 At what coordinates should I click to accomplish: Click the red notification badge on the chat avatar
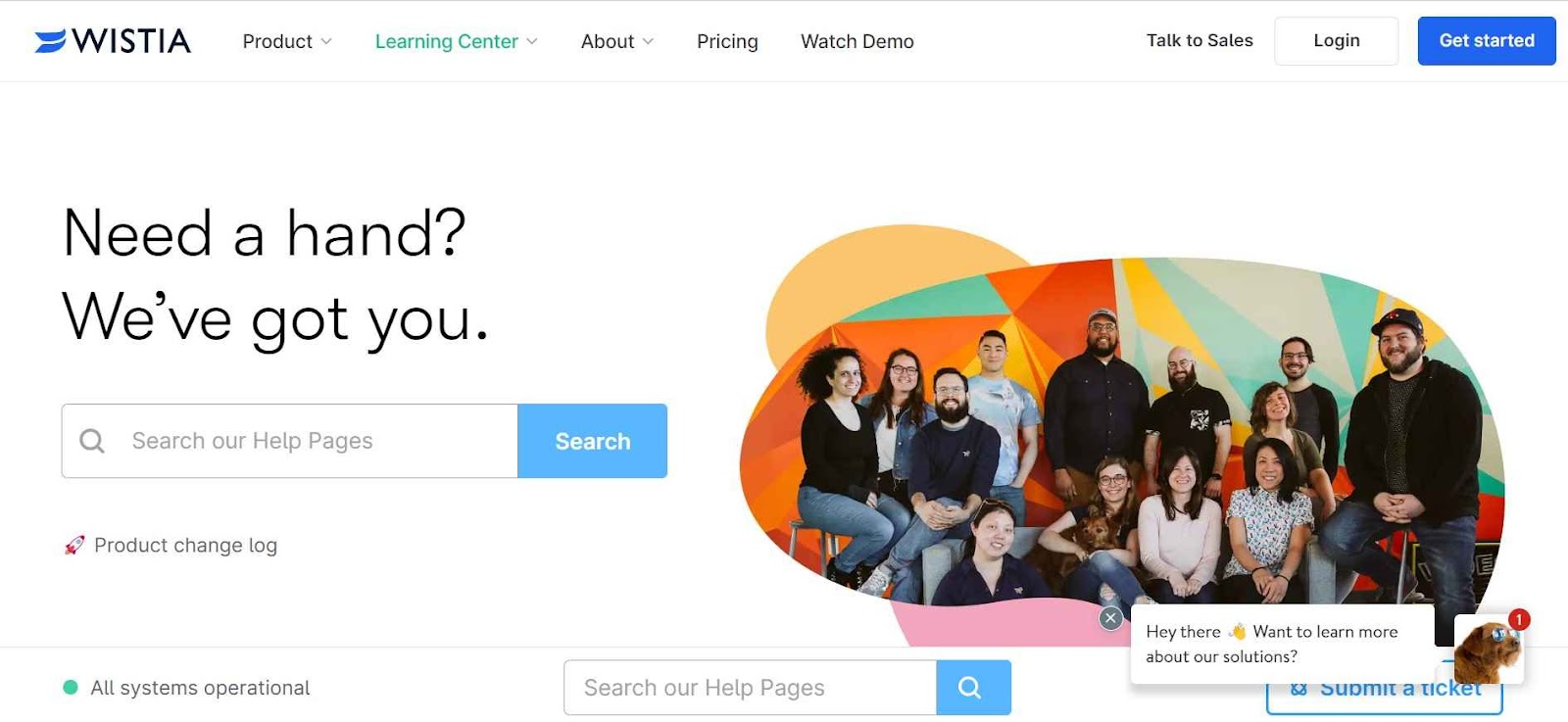coord(1519,619)
